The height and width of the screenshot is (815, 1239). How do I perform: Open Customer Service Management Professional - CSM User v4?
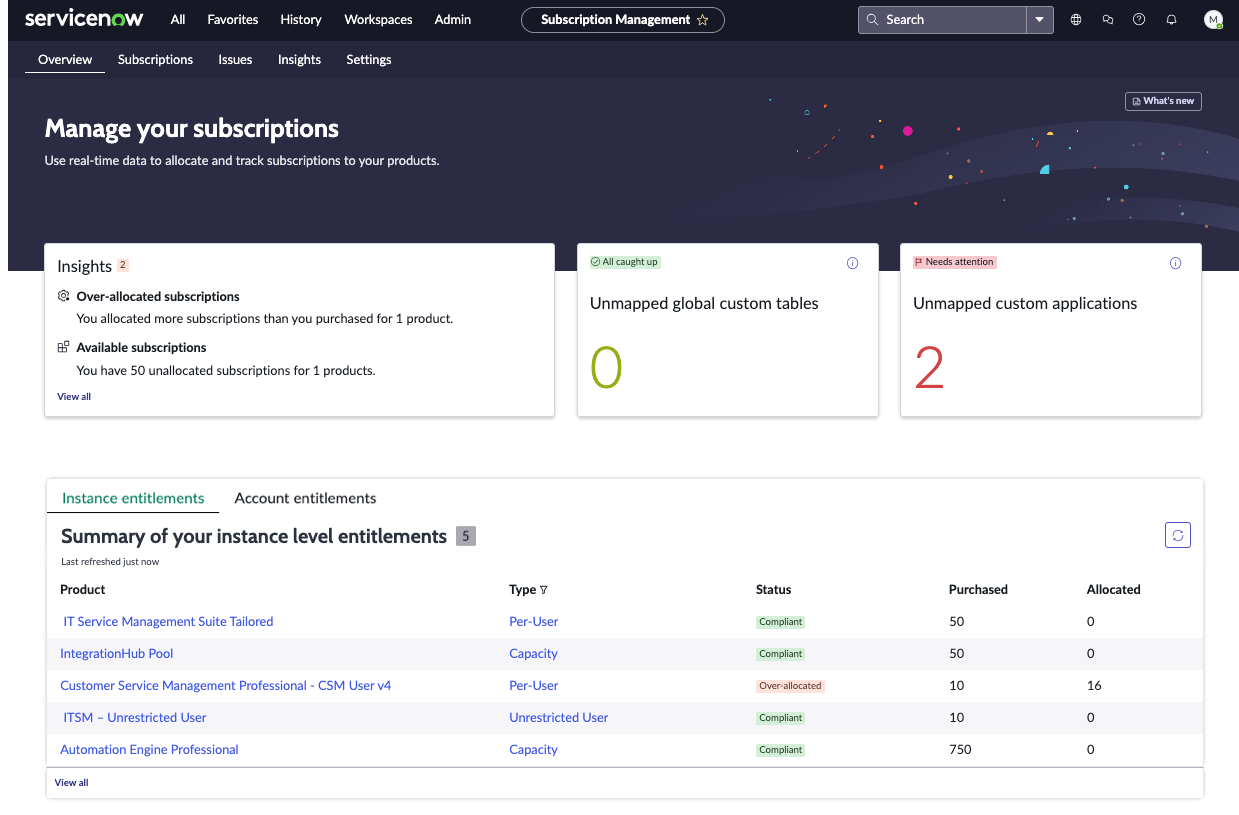[226, 686]
